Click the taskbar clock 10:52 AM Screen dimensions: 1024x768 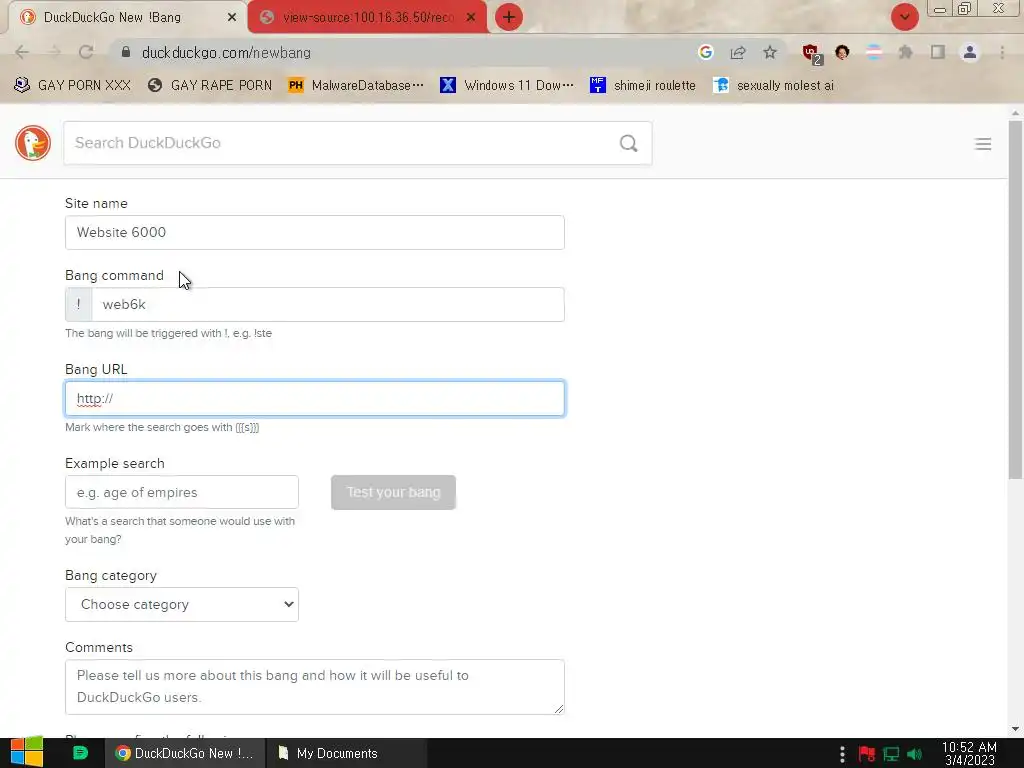pyautogui.click(x=970, y=753)
